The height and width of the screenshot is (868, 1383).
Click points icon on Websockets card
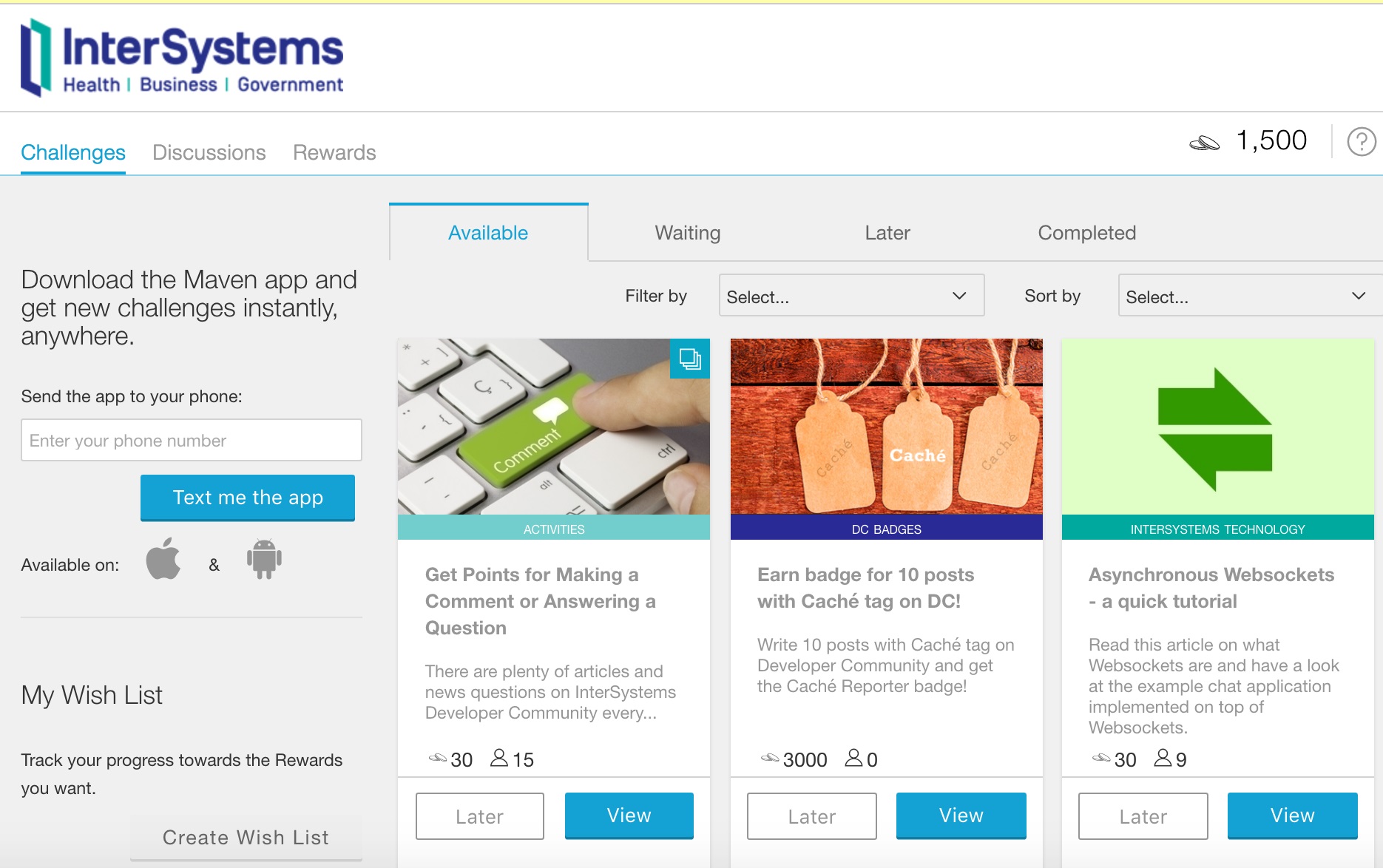click(1102, 758)
